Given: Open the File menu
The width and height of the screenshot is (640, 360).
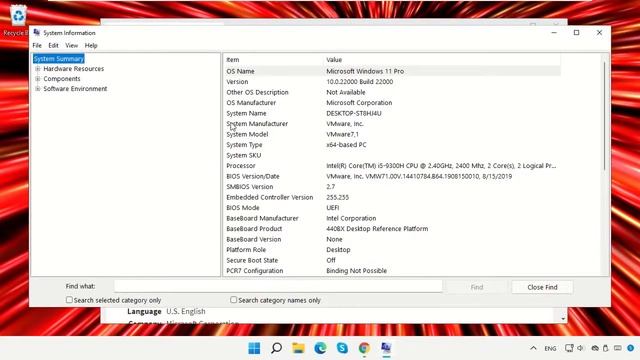Looking at the screenshot, I should click(37, 45).
